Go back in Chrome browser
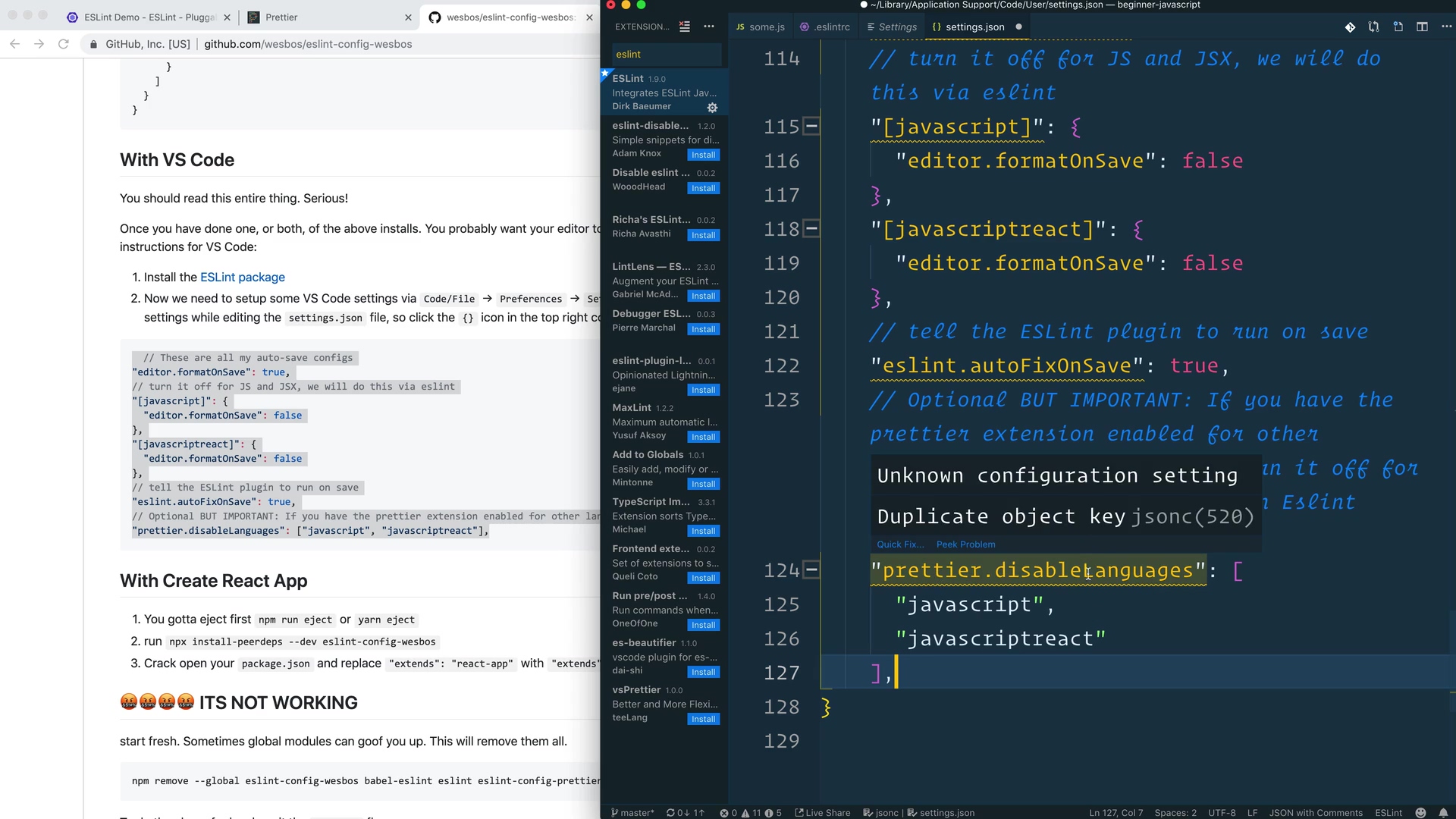 click(14, 44)
